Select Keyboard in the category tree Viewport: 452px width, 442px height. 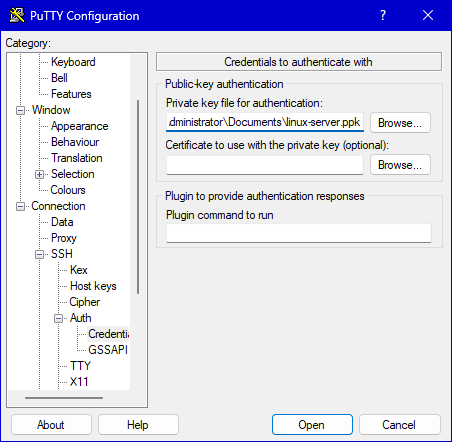coord(73,62)
